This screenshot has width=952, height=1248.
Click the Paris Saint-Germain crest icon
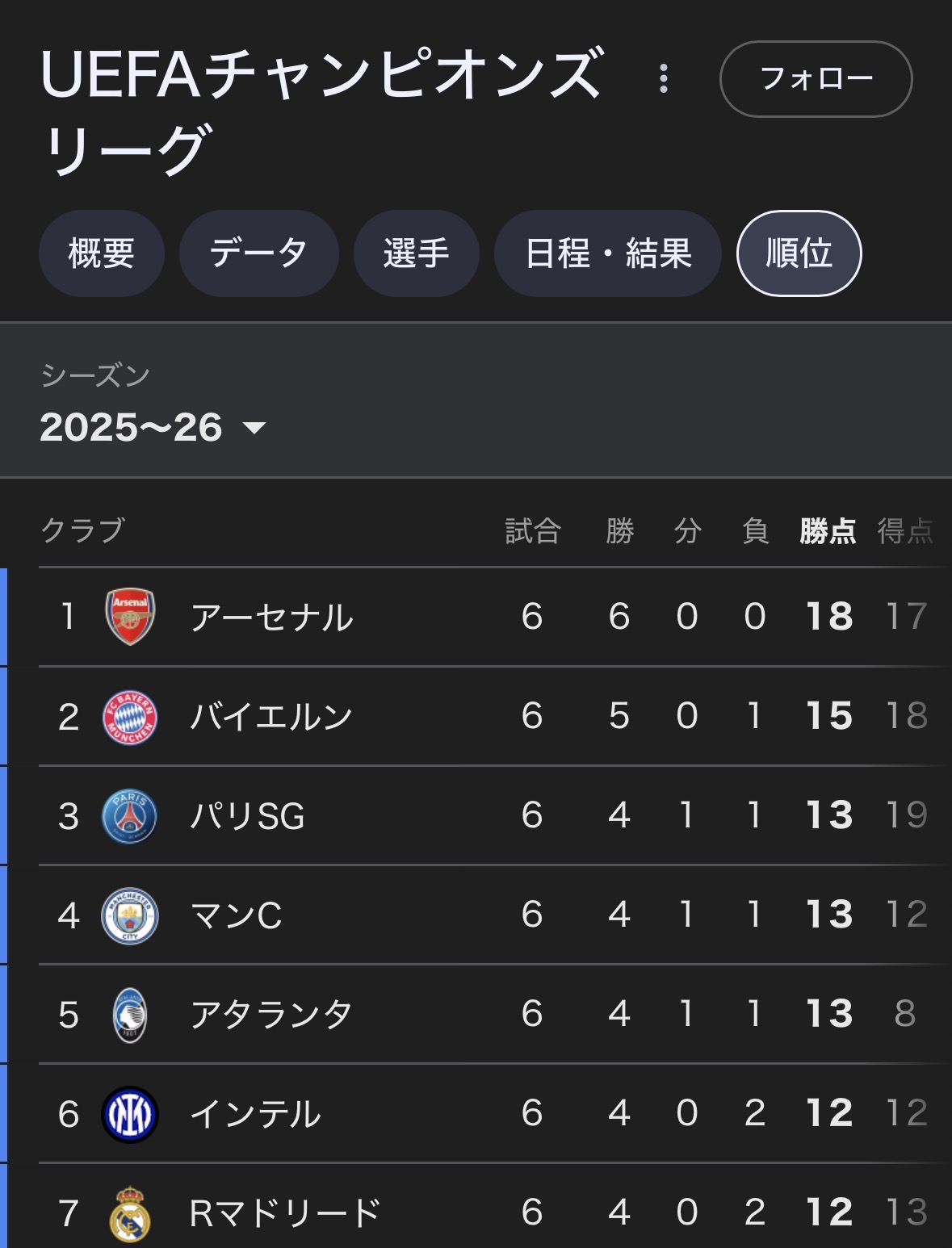click(130, 816)
